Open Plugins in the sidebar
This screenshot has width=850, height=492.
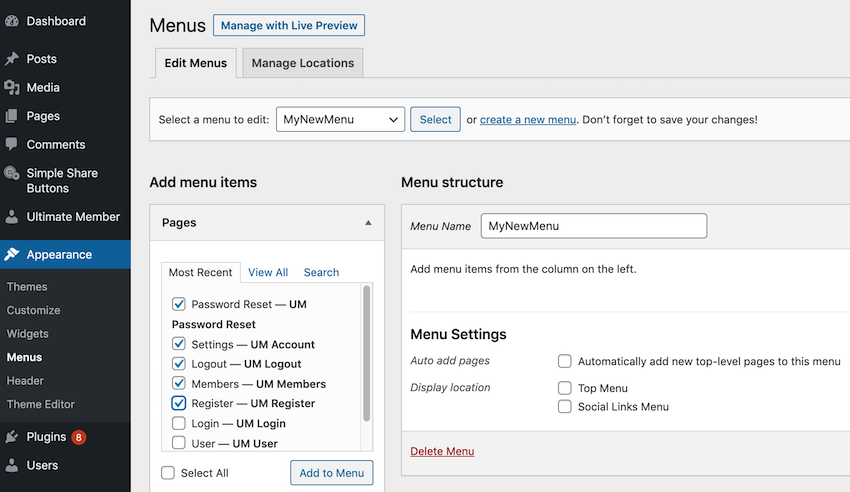click(x=65, y=437)
